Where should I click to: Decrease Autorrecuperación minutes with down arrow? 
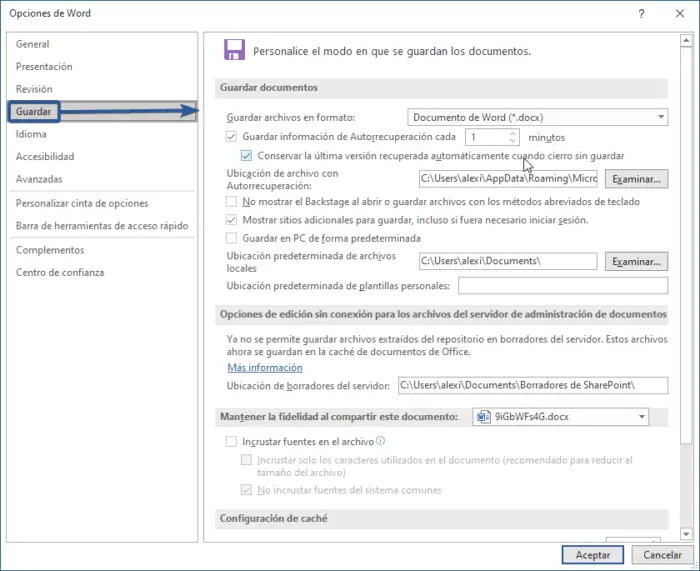[513, 141]
